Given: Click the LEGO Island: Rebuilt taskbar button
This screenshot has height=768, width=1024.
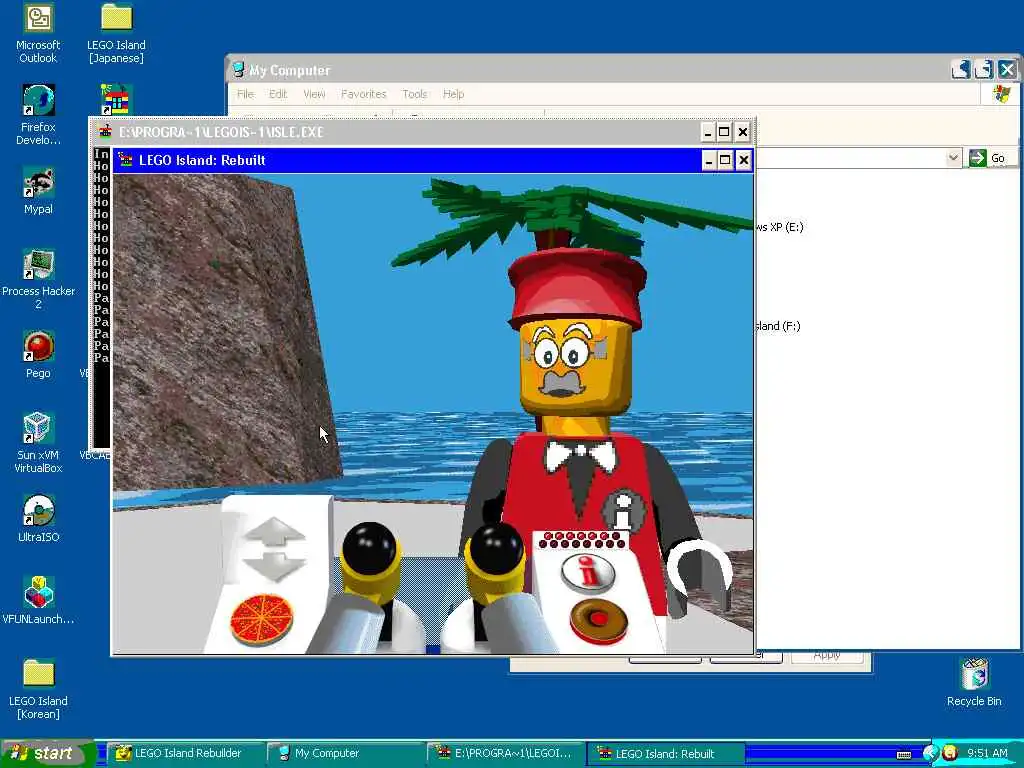Looking at the screenshot, I should 666,753.
